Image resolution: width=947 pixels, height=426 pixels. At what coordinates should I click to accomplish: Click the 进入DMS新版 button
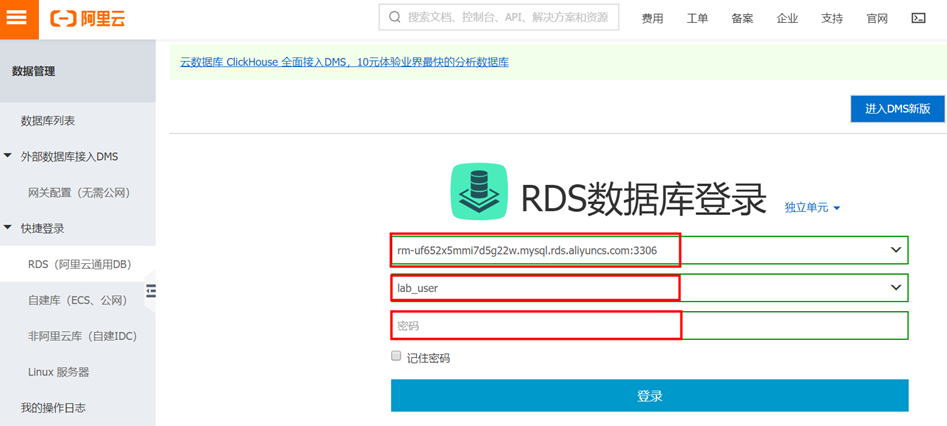coord(897,109)
